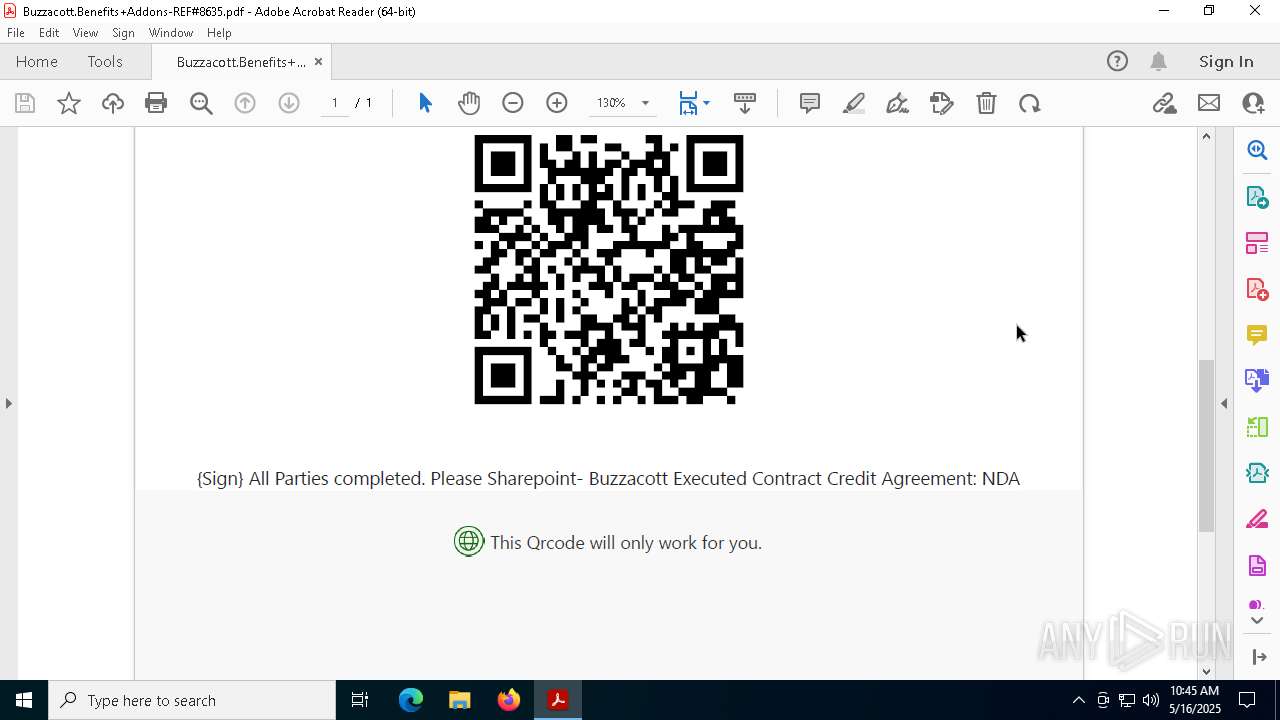Open Task View on taskbar

(x=360, y=700)
